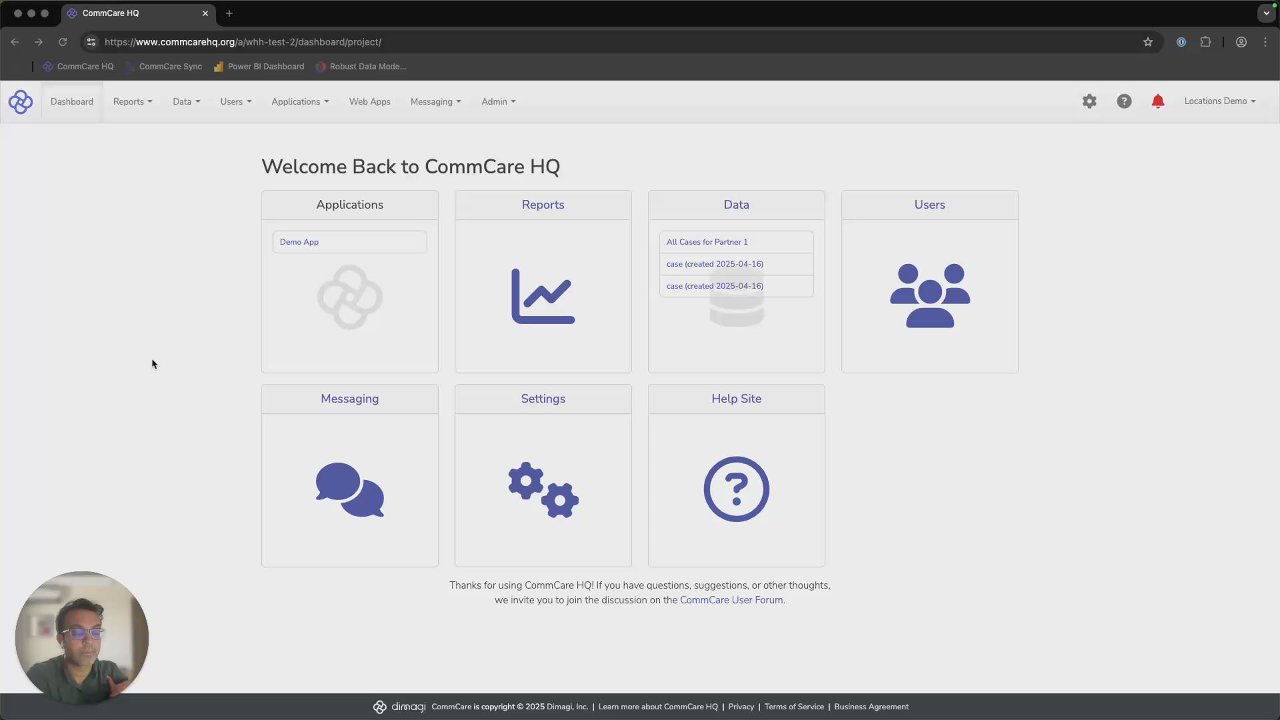Open All Cases for Partner 1 link
Screen dimensions: 1280x720
coord(707,242)
